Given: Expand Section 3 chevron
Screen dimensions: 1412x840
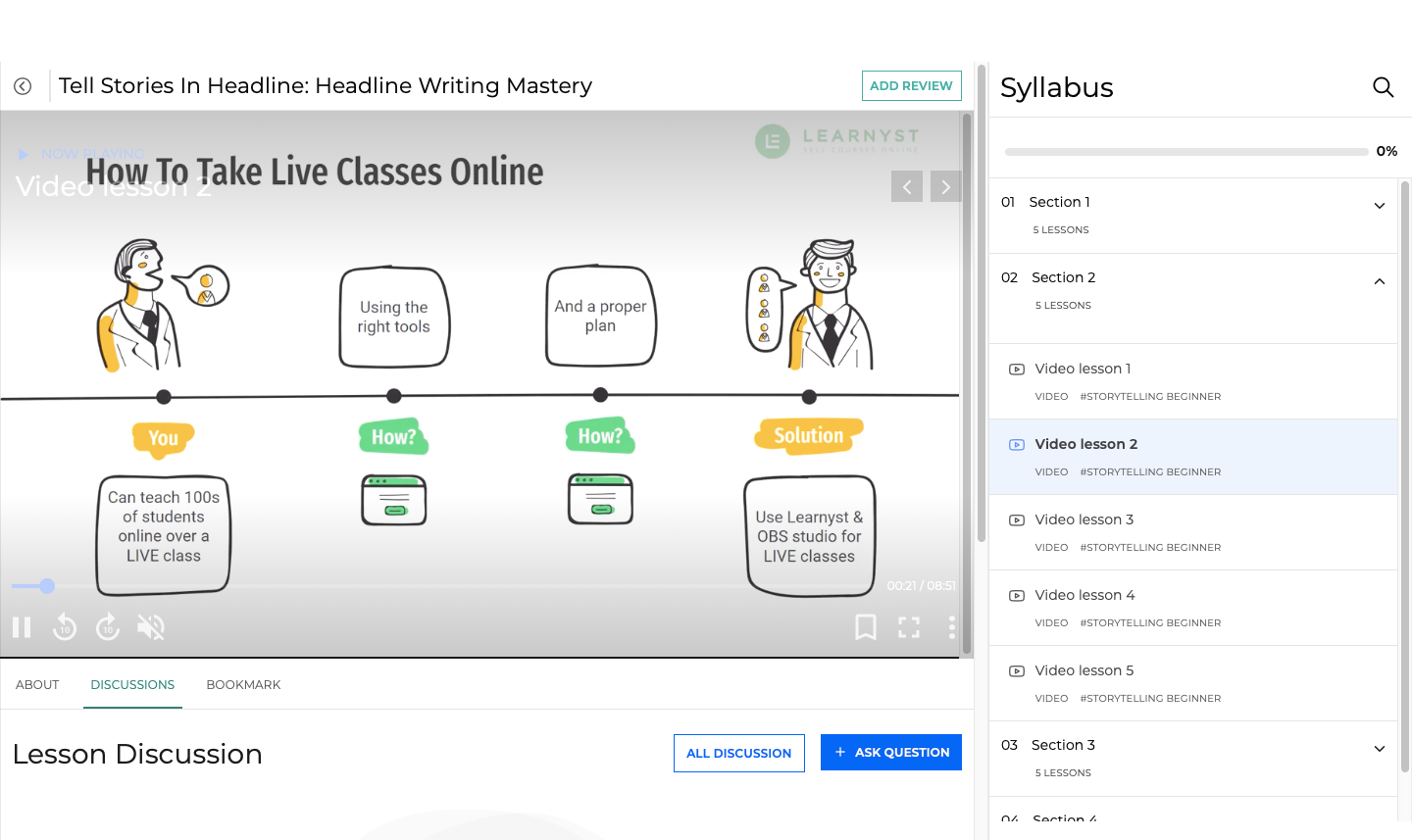Looking at the screenshot, I should [1380, 749].
